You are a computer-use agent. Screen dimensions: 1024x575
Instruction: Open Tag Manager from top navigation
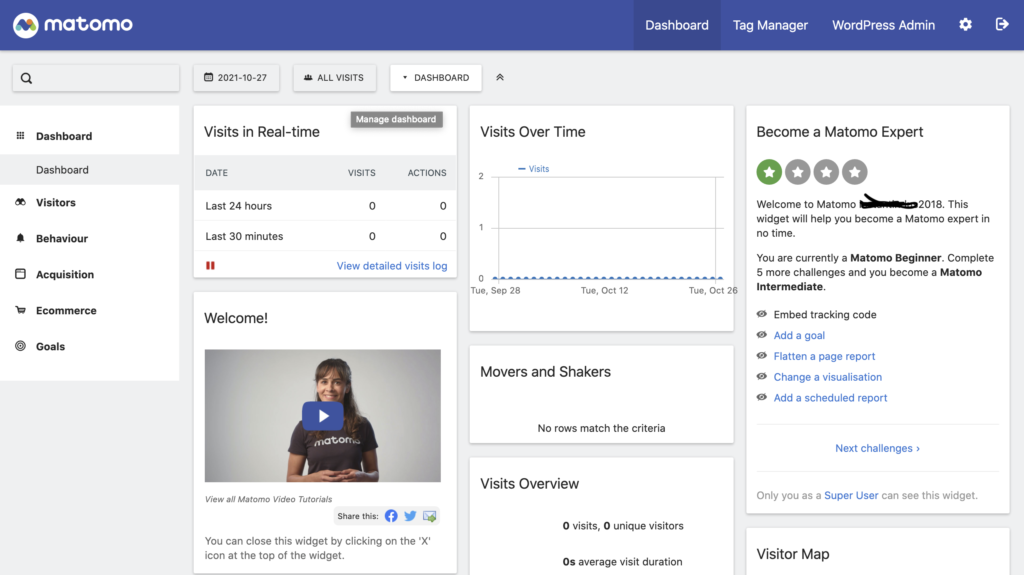tap(770, 25)
